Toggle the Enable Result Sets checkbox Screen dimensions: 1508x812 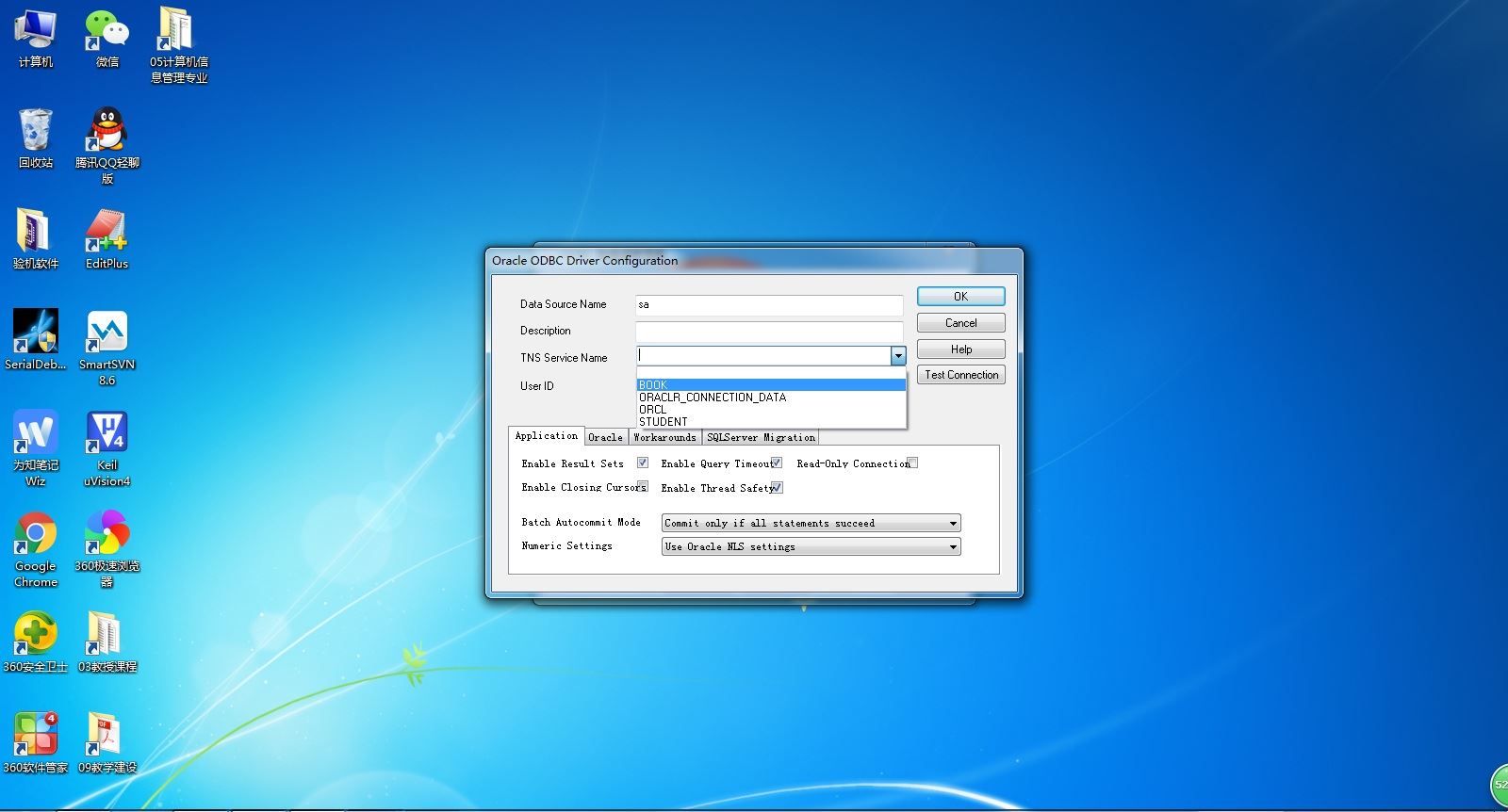(x=643, y=463)
